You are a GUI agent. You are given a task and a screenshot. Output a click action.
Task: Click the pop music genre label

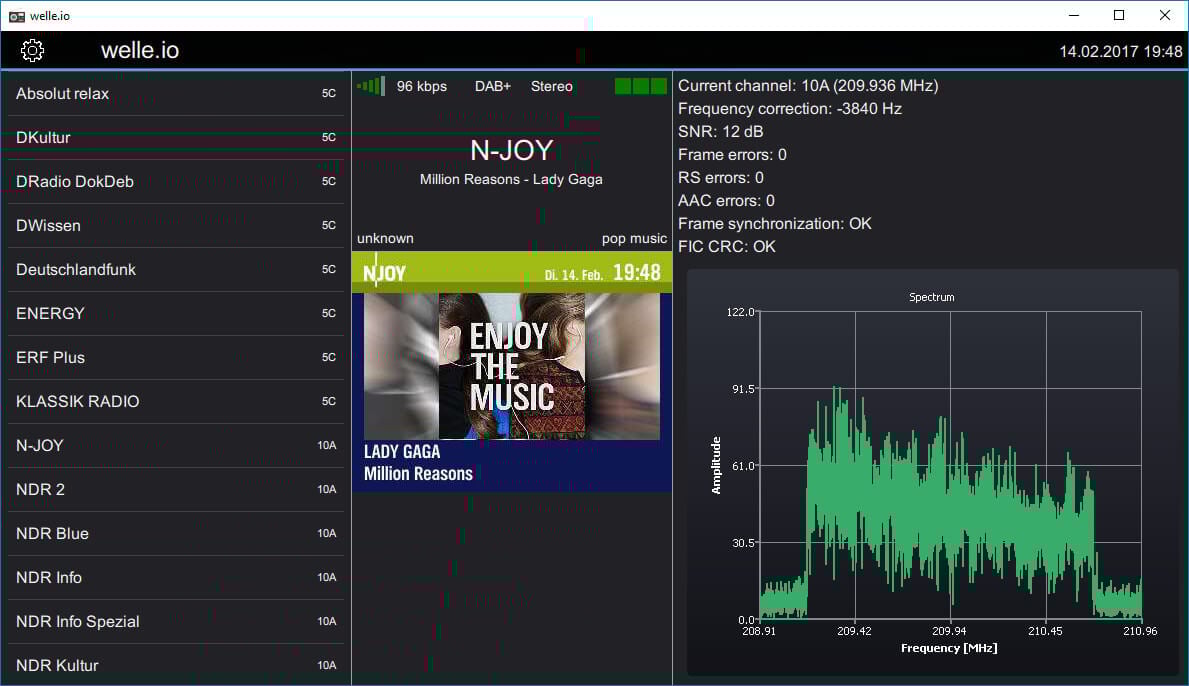coord(635,239)
